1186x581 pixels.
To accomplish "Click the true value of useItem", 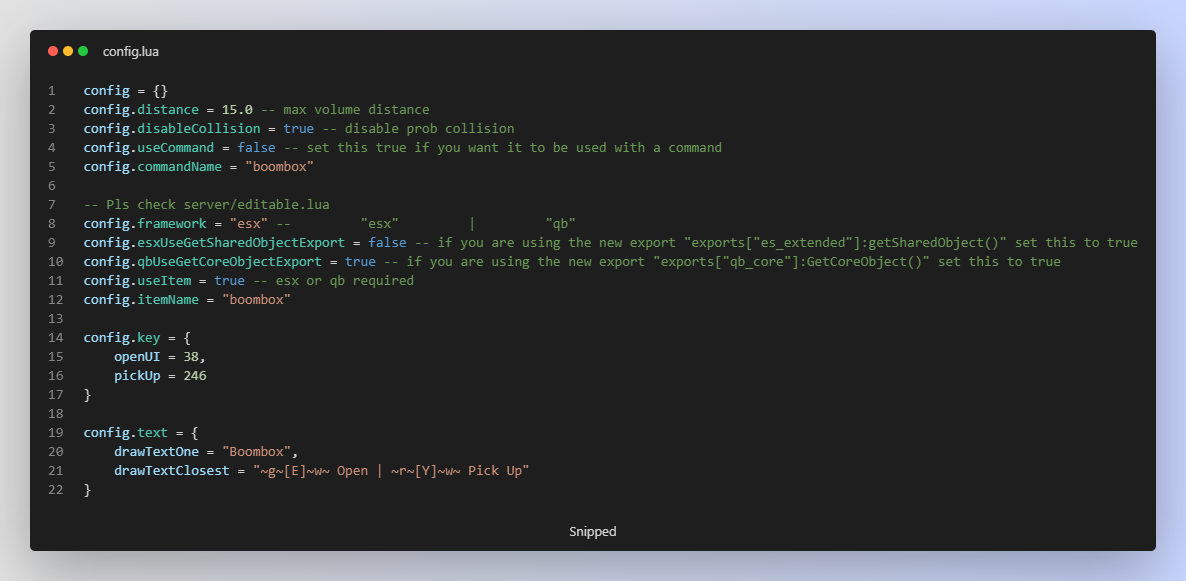I will [x=229, y=281].
